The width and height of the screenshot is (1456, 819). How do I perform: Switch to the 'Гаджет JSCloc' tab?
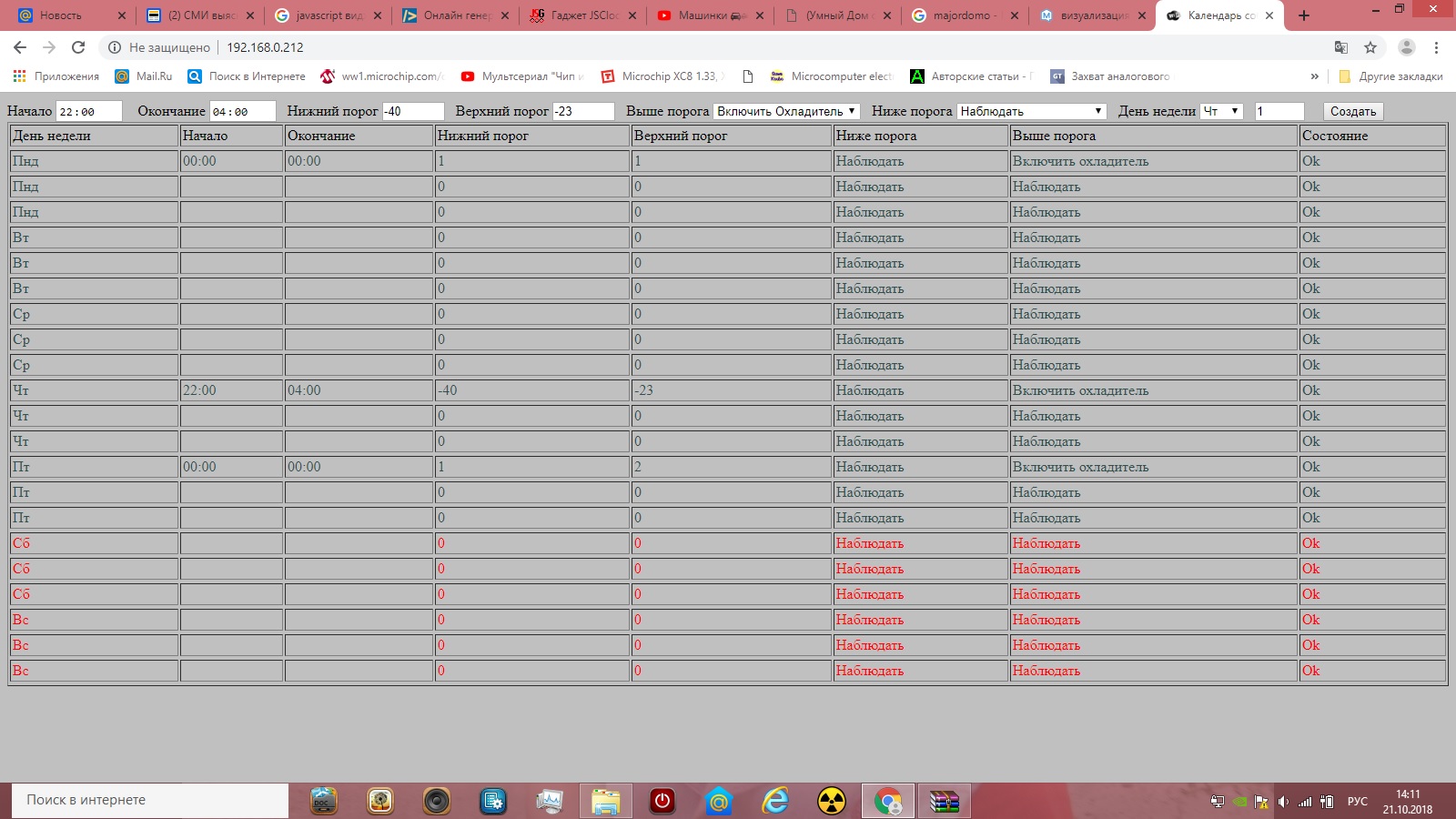pos(583,15)
